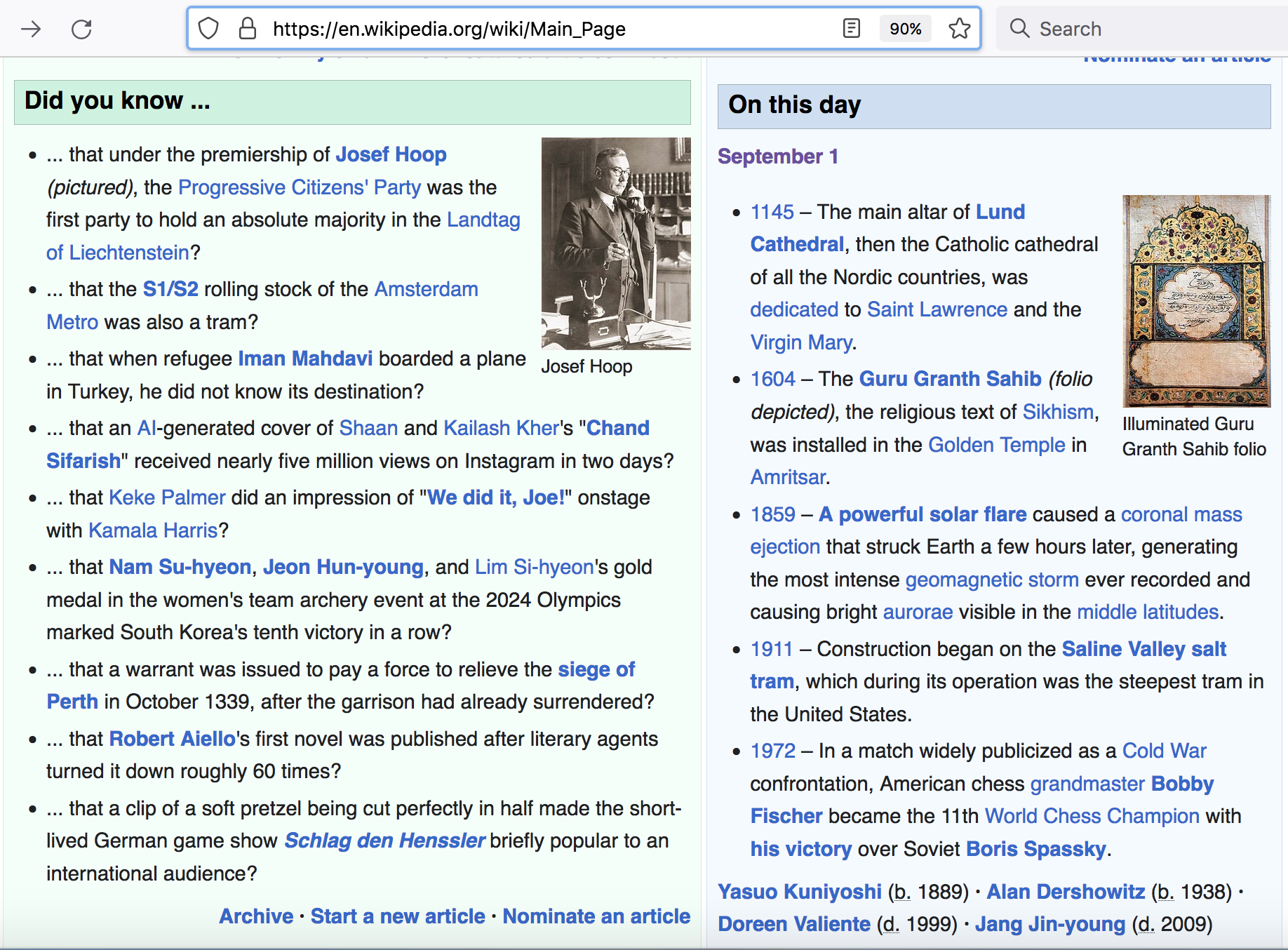
Task: Open the grandmaster link
Action: point(1087,784)
